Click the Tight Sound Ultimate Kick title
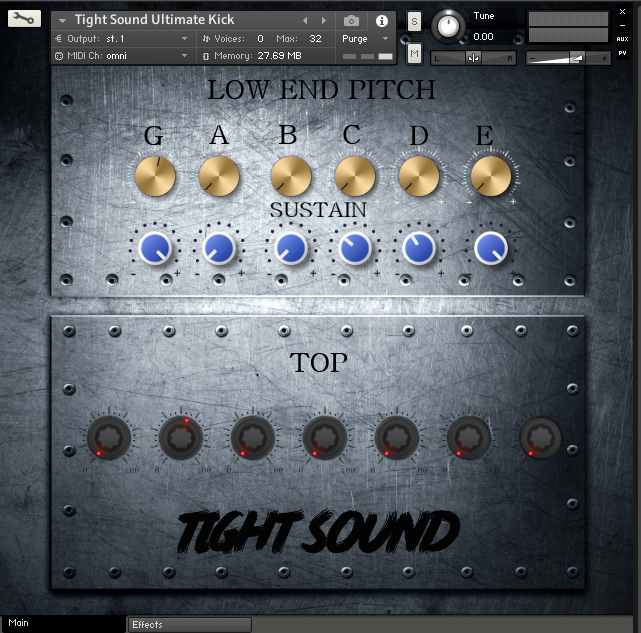Image resolution: width=641 pixels, height=633 pixels. (x=154, y=20)
